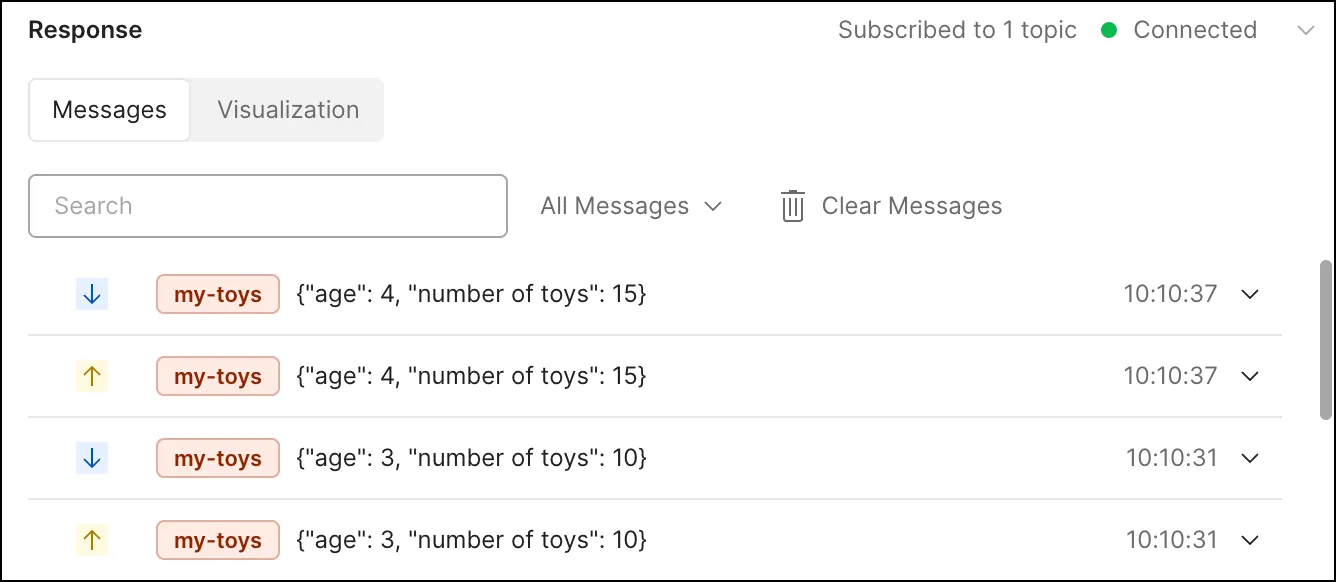Select my-toys topic tag on the first message

[x=218, y=294]
